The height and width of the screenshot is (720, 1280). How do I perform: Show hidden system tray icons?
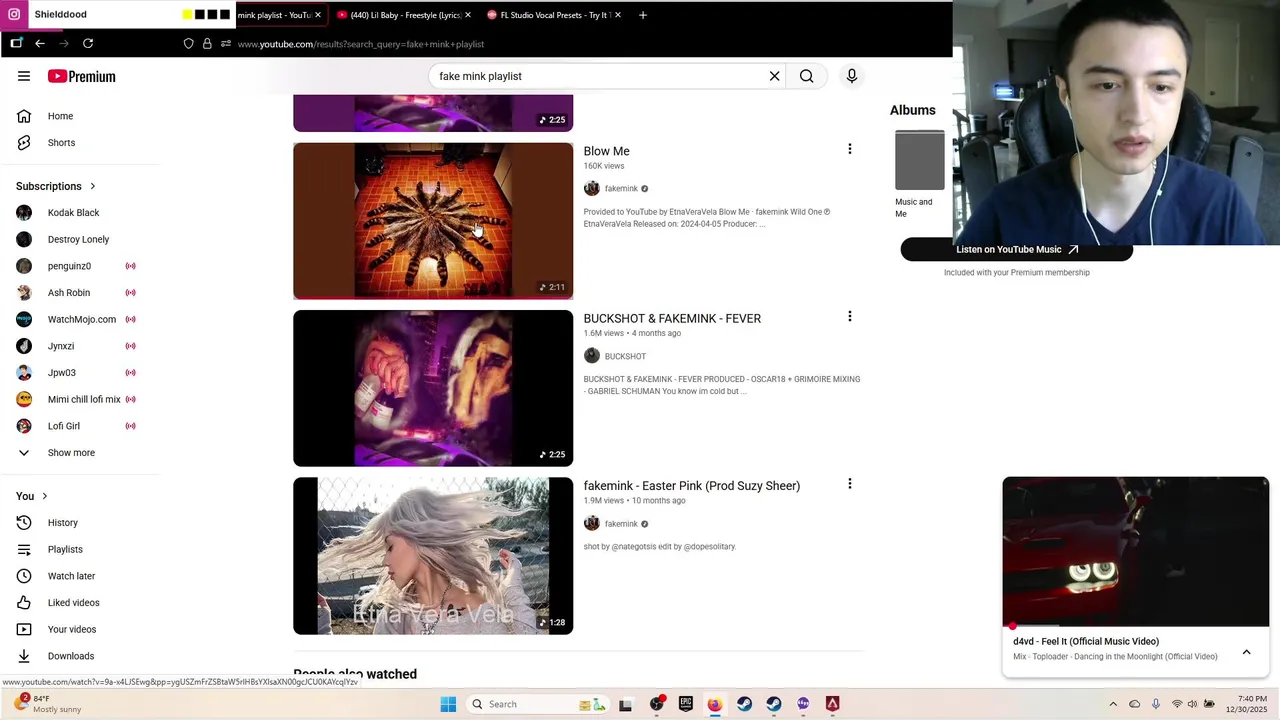tap(1113, 704)
